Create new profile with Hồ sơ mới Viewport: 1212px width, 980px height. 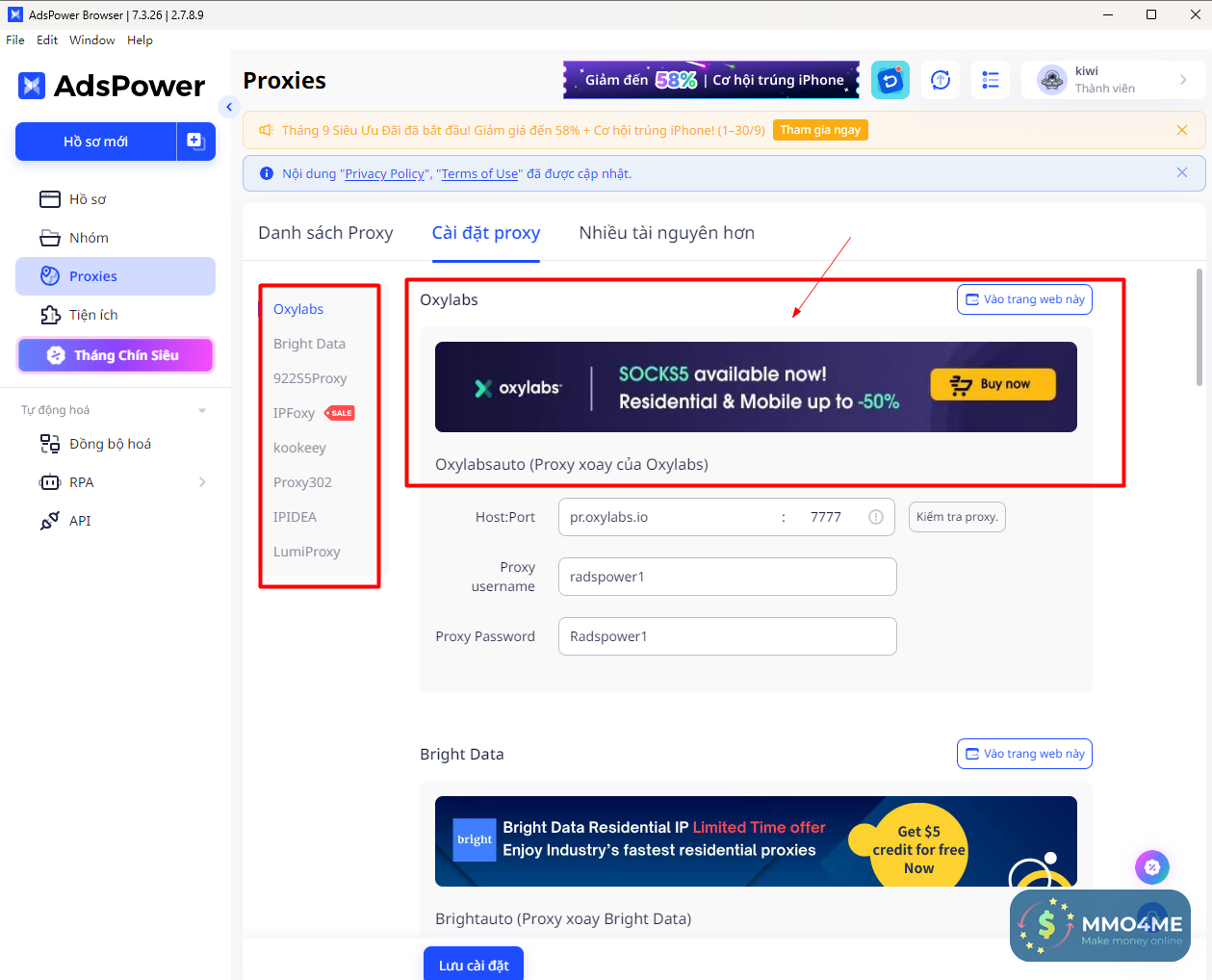pos(96,142)
